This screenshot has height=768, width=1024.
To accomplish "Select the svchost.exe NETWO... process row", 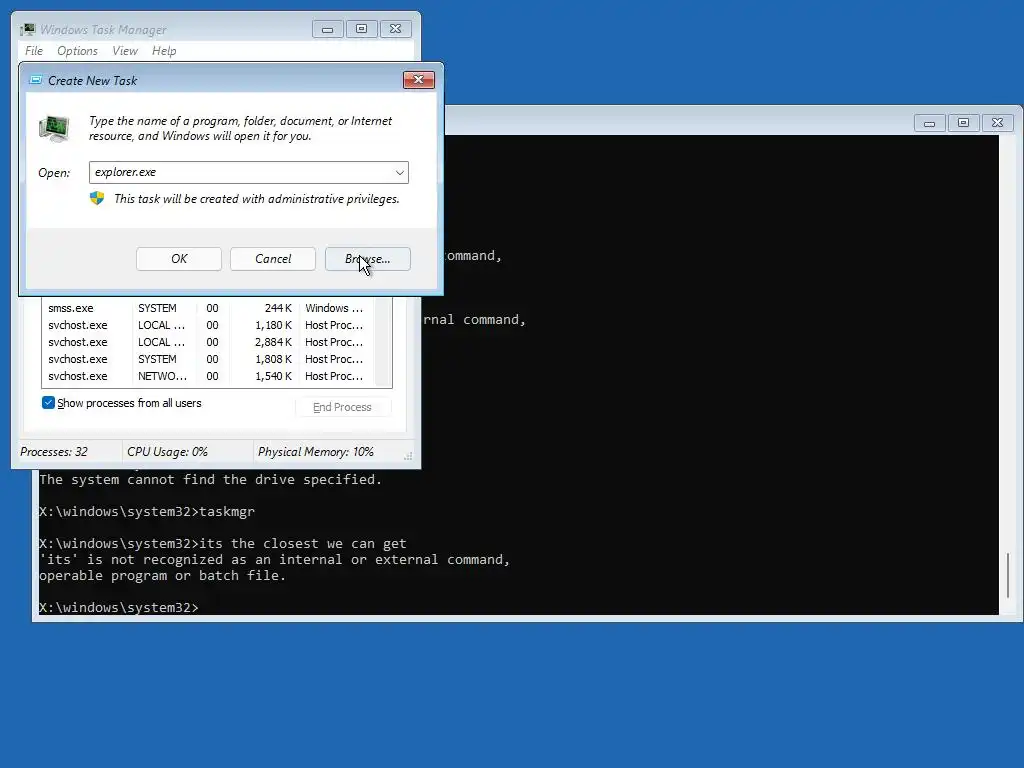I will [x=210, y=376].
